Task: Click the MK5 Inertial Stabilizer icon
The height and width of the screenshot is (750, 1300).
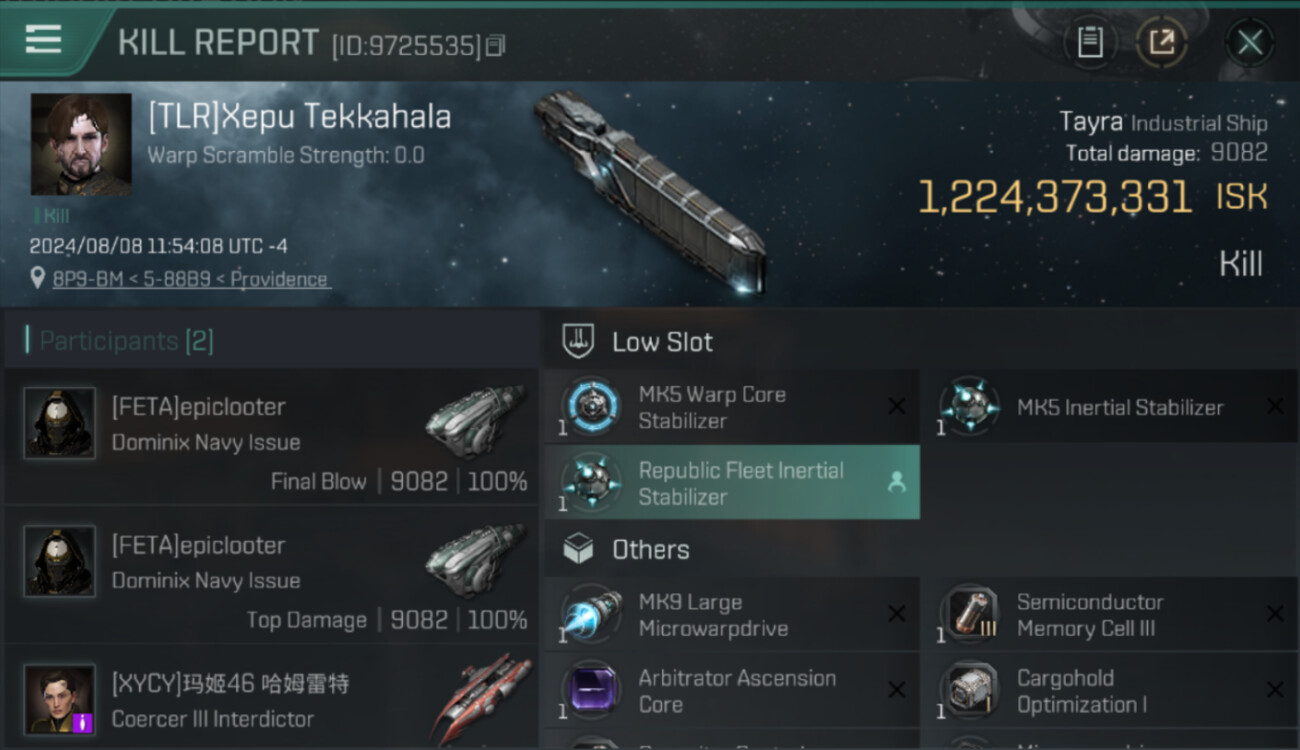Action: click(x=968, y=407)
